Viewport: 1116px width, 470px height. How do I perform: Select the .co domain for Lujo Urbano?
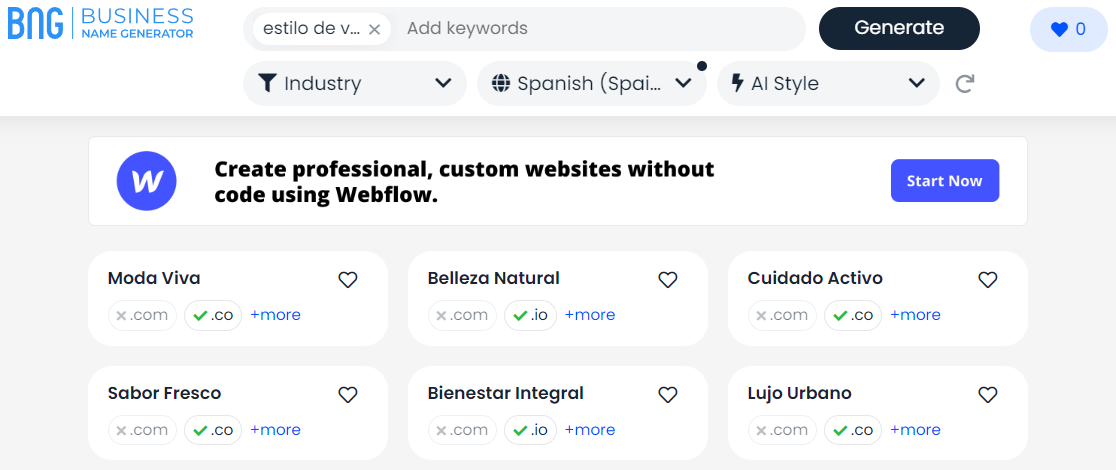(x=853, y=430)
